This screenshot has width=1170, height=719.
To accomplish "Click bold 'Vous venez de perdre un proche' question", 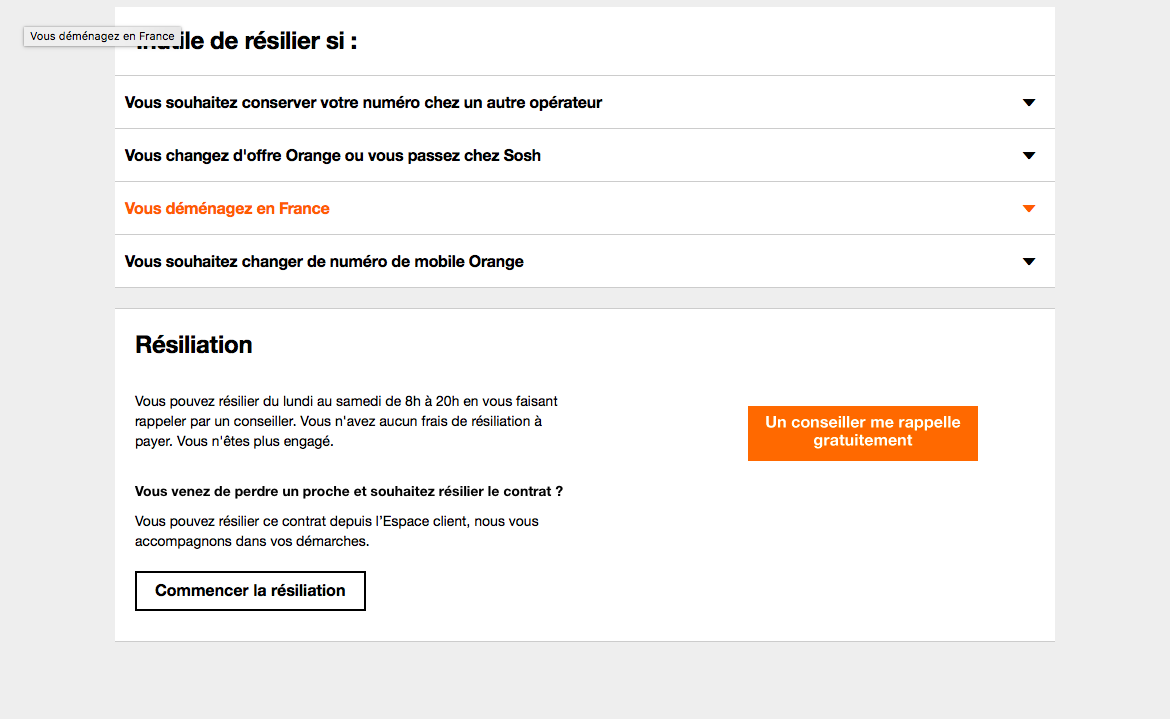I will (x=349, y=491).
